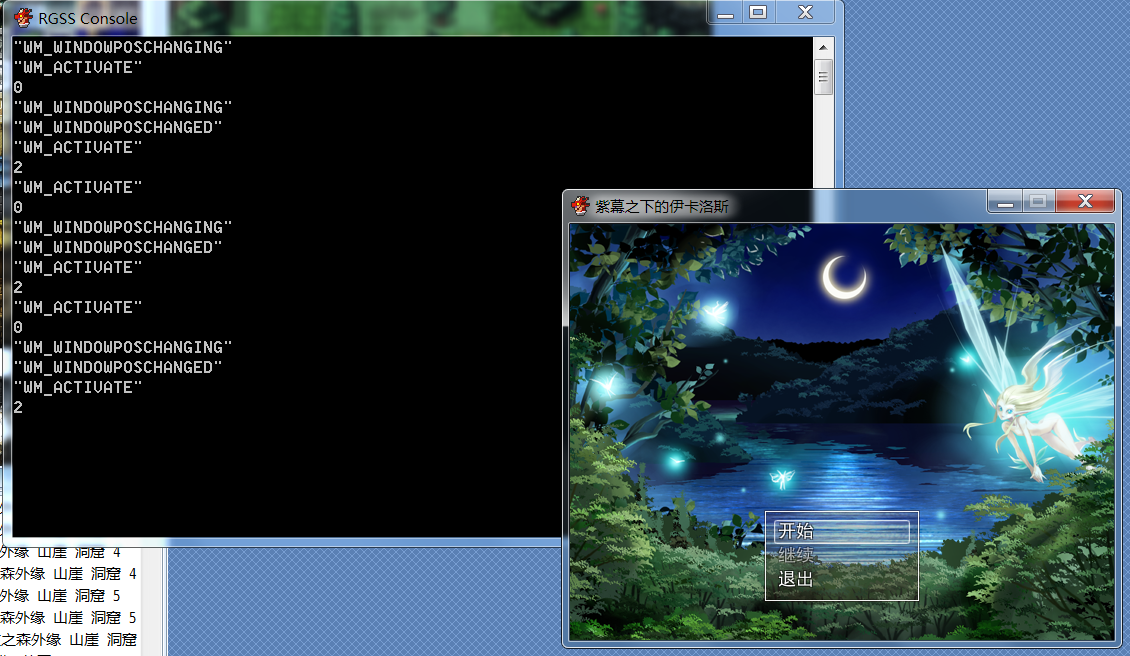The image size is (1130, 656).
Task: Click the RGSS Console title bar icon
Action: (x=24, y=18)
